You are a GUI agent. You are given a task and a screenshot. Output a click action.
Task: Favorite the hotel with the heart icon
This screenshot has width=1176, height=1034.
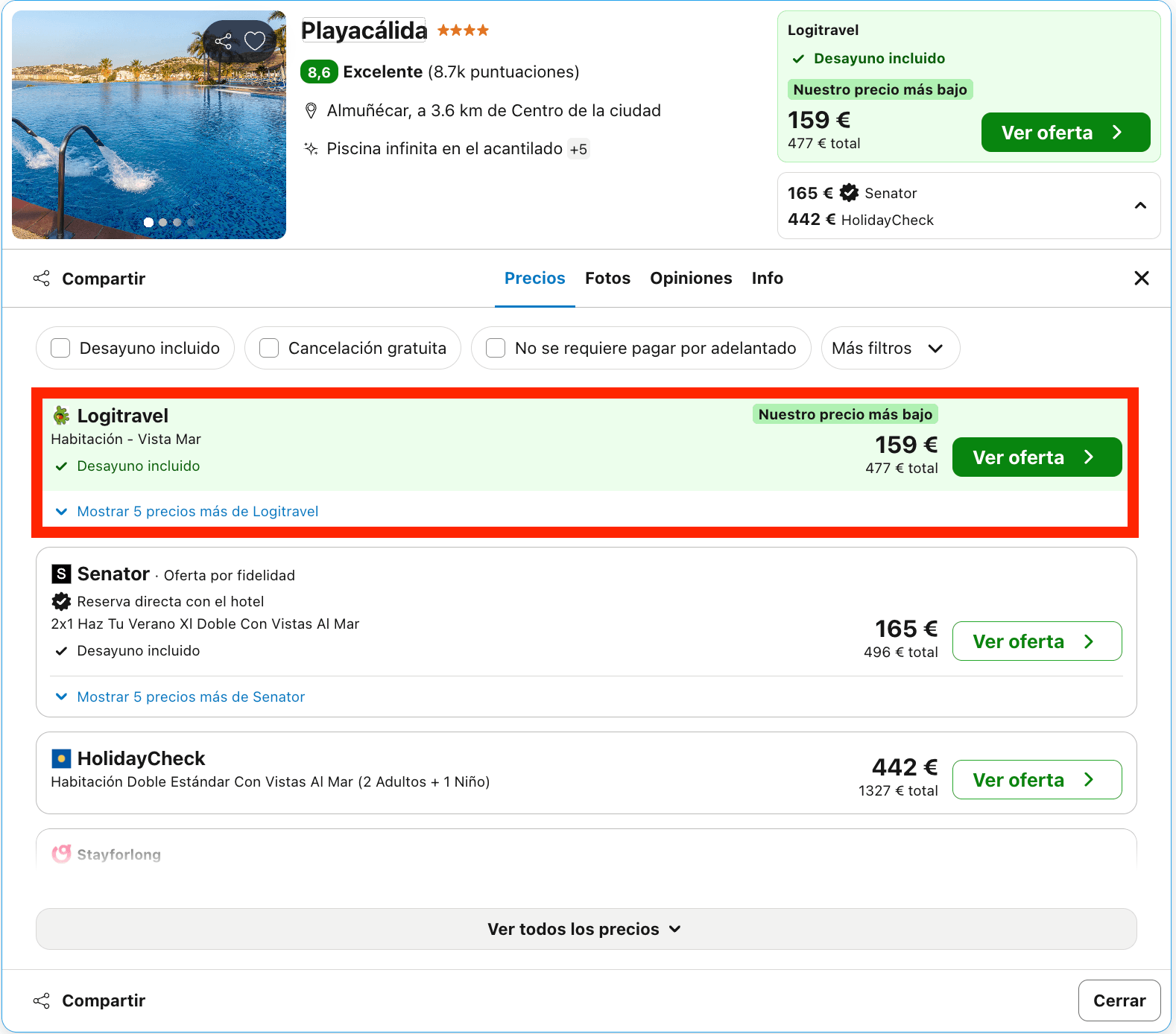pyautogui.click(x=255, y=41)
